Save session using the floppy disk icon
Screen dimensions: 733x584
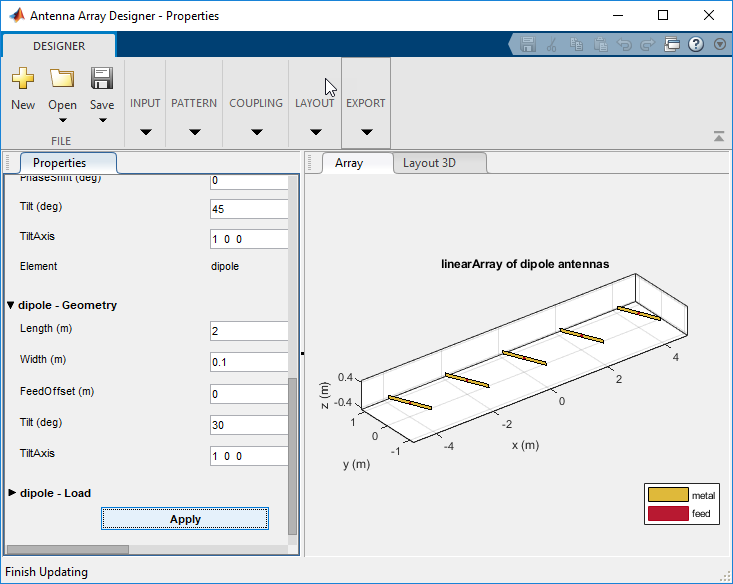tap(102, 78)
